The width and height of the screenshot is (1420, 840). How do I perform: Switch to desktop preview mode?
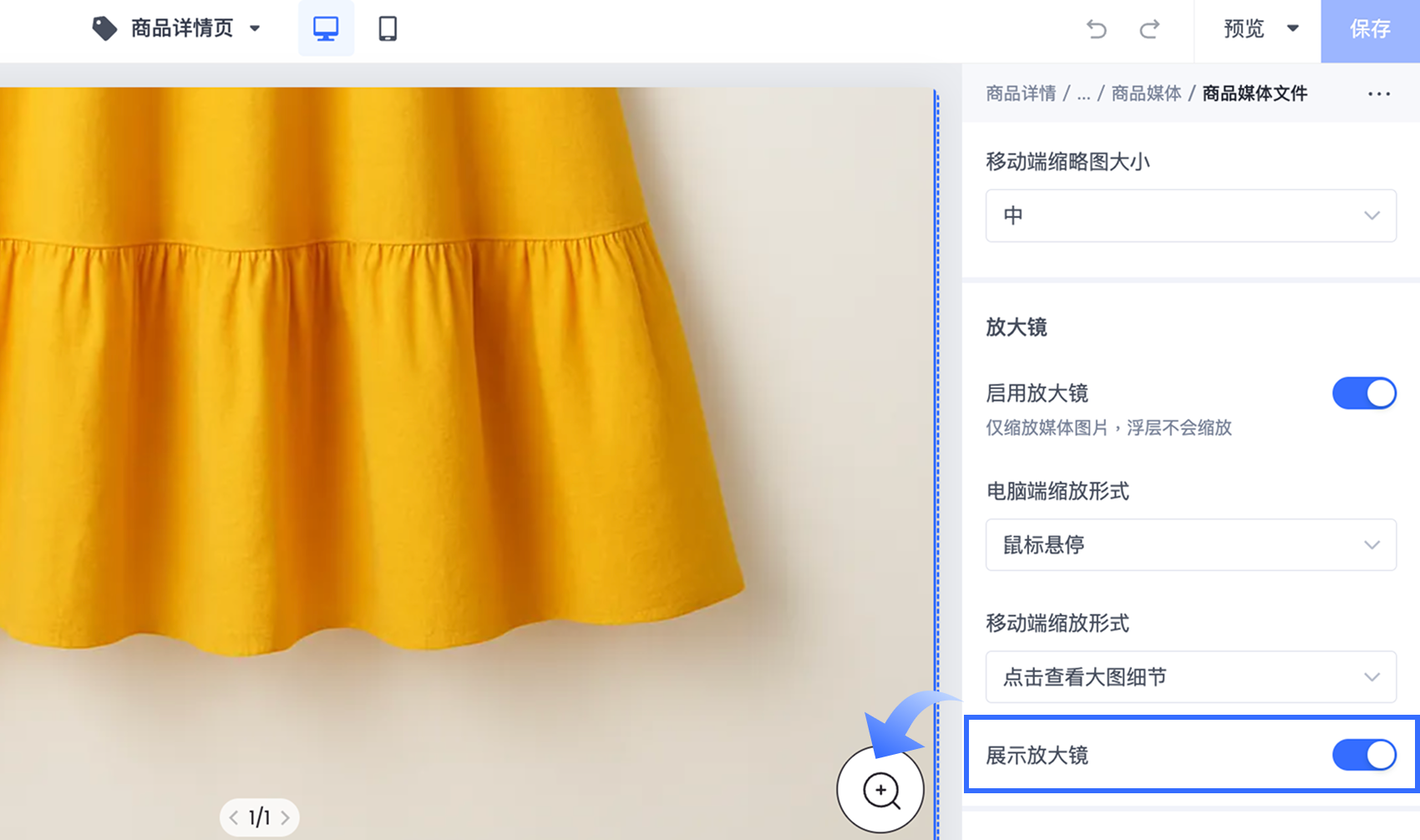point(326,28)
